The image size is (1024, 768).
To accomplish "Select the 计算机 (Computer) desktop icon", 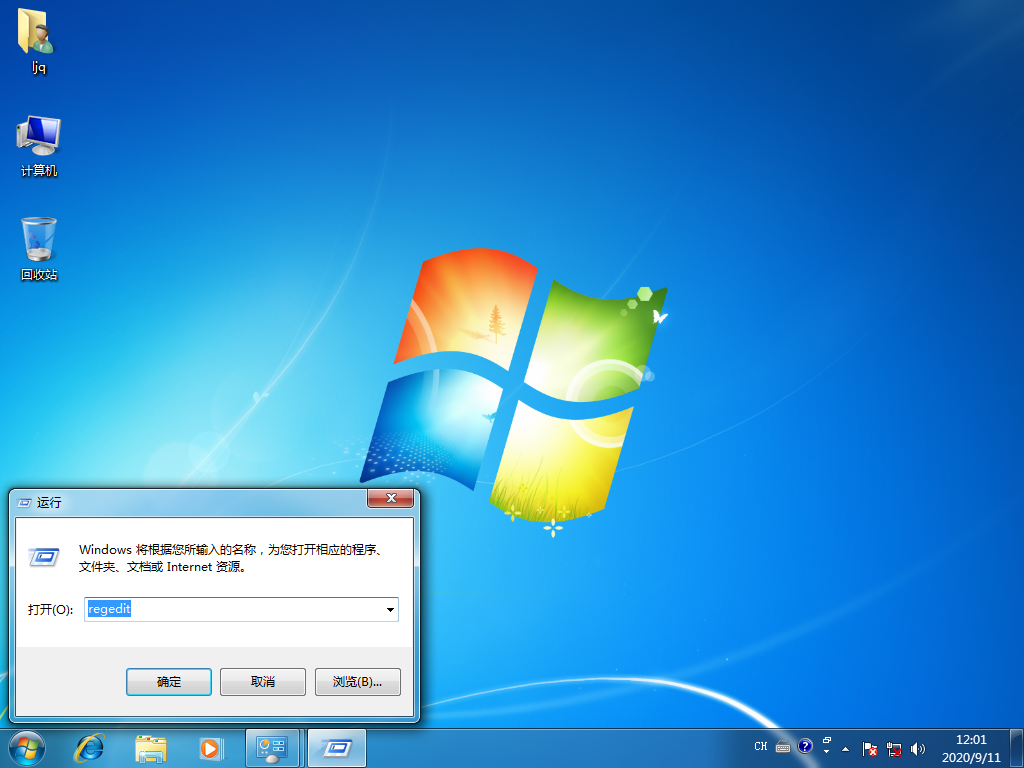I will [x=38, y=137].
